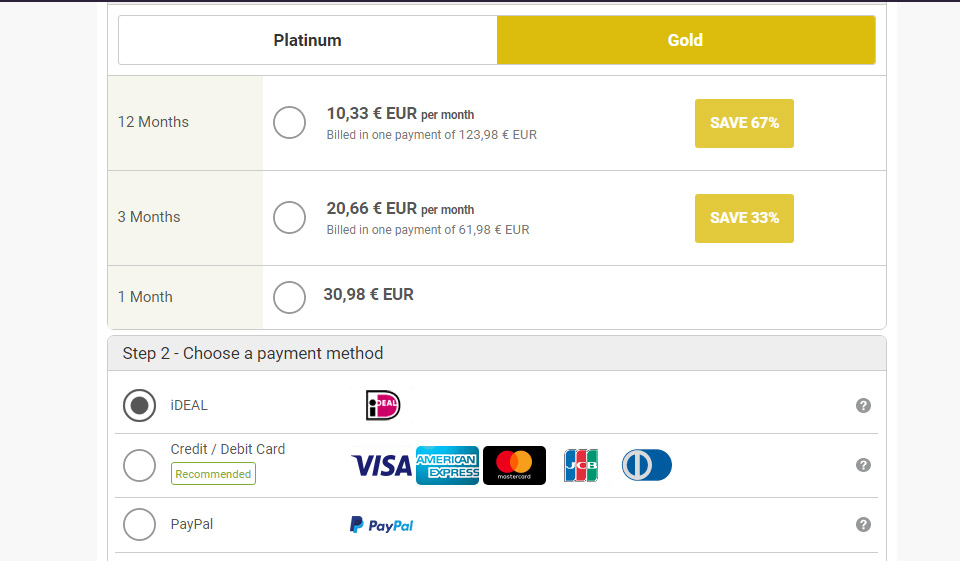The width and height of the screenshot is (960, 561).
Task: Click the SAVE 67% badge
Action: click(x=744, y=123)
